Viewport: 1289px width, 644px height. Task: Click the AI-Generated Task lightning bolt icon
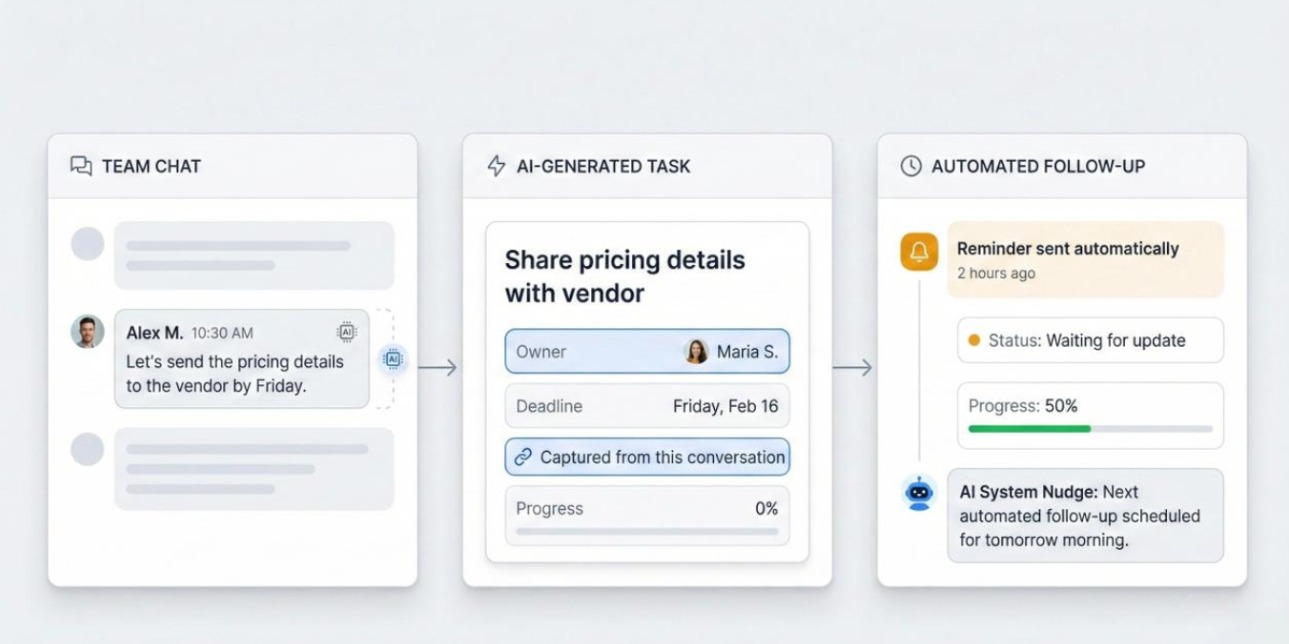[496, 166]
